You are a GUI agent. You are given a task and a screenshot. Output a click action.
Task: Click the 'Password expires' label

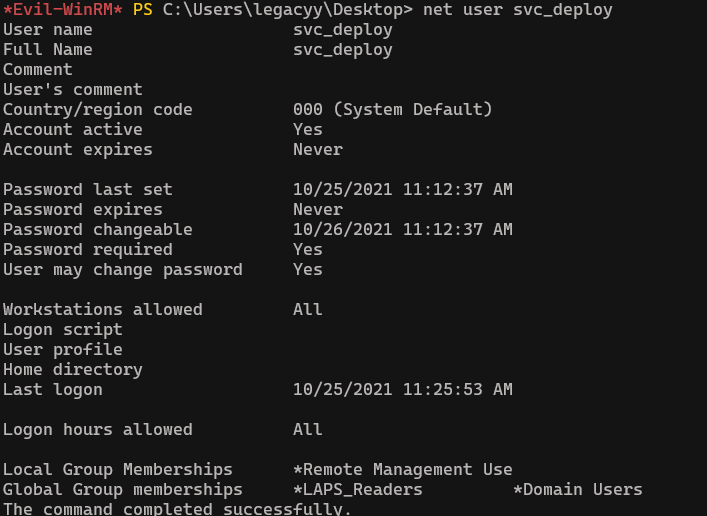coord(82,210)
